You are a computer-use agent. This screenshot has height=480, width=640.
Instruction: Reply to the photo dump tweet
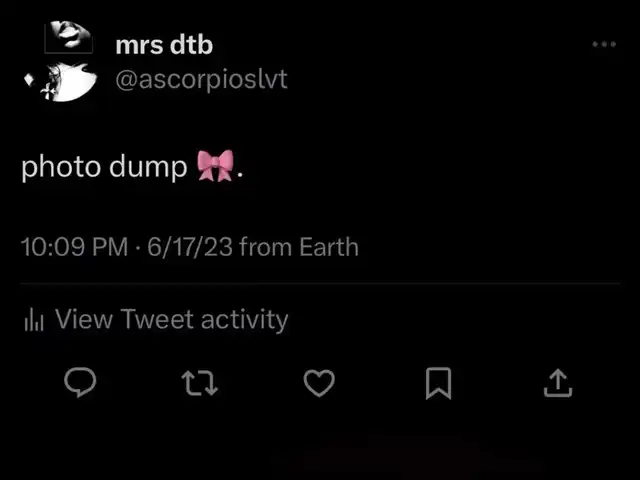pyautogui.click(x=80, y=382)
